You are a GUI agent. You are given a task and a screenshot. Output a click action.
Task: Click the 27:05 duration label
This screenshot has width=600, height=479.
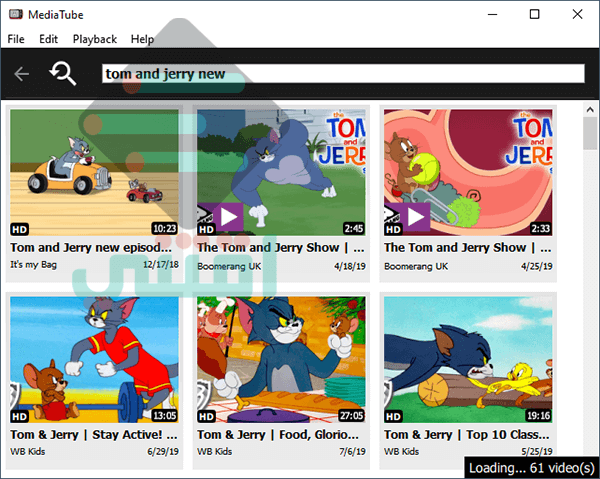coord(351,415)
